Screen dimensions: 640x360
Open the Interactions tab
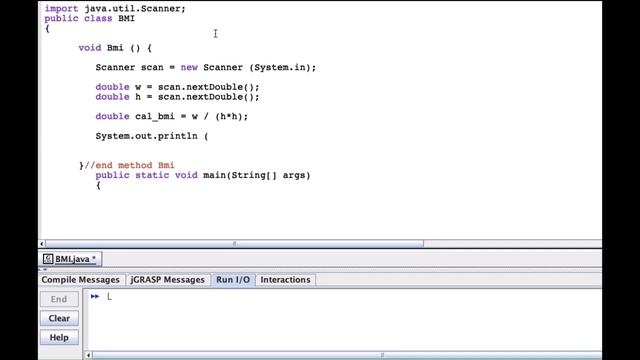coord(285,280)
